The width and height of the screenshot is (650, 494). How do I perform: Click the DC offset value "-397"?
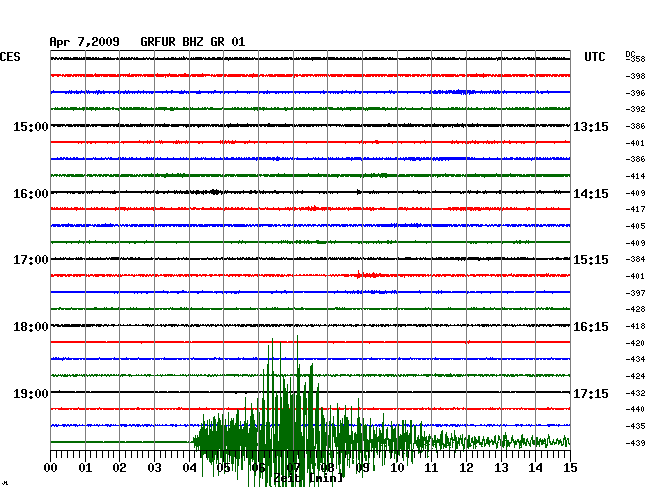(x=635, y=293)
